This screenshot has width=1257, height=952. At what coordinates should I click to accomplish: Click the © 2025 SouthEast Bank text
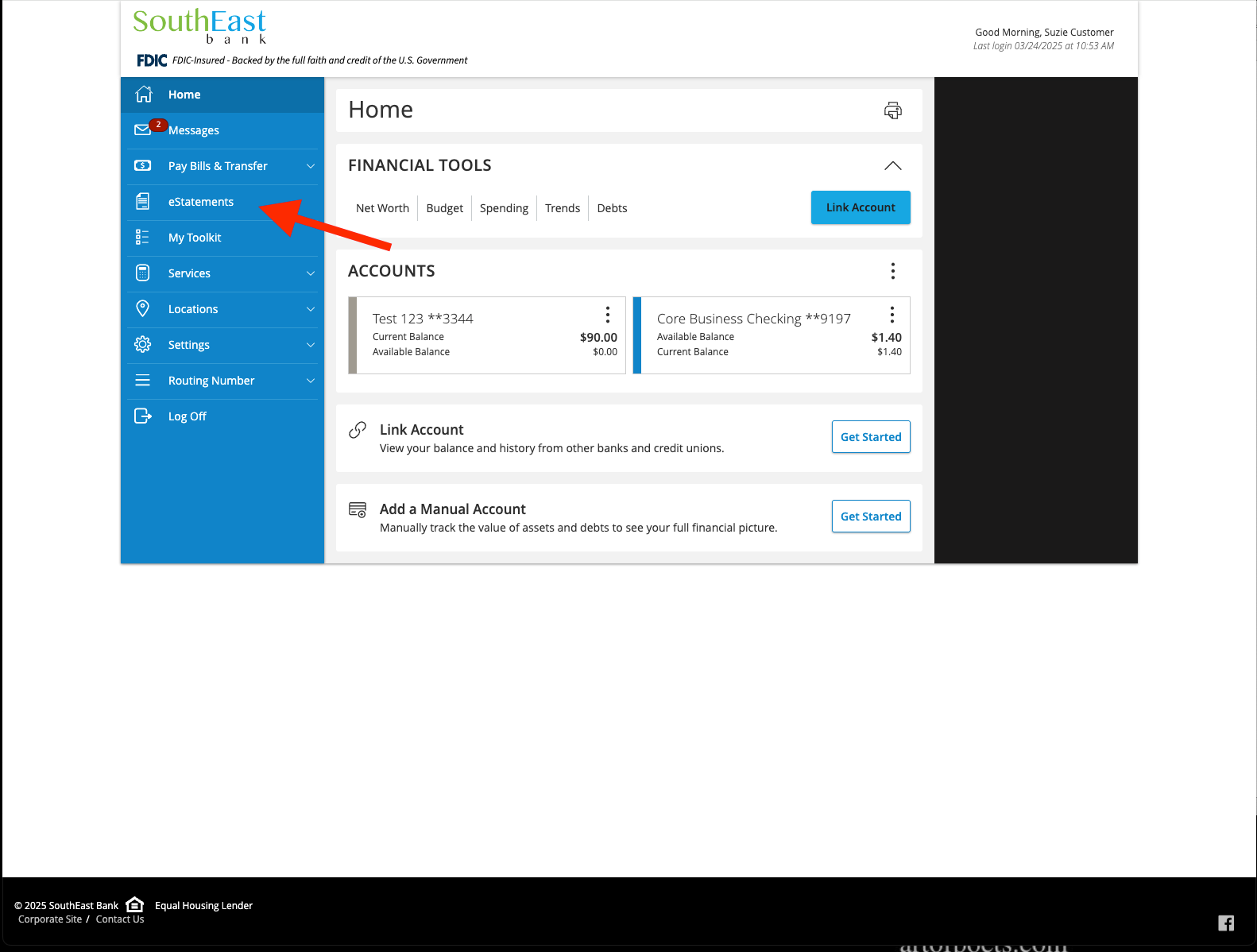(x=66, y=906)
